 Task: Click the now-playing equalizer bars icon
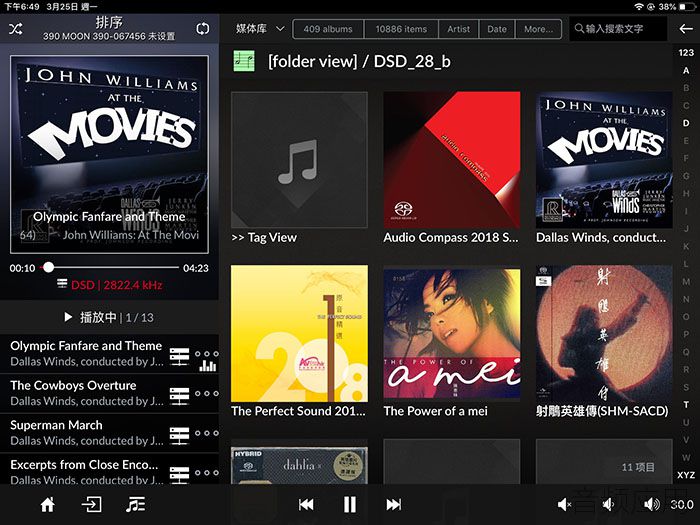pyautogui.click(x=208, y=366)
